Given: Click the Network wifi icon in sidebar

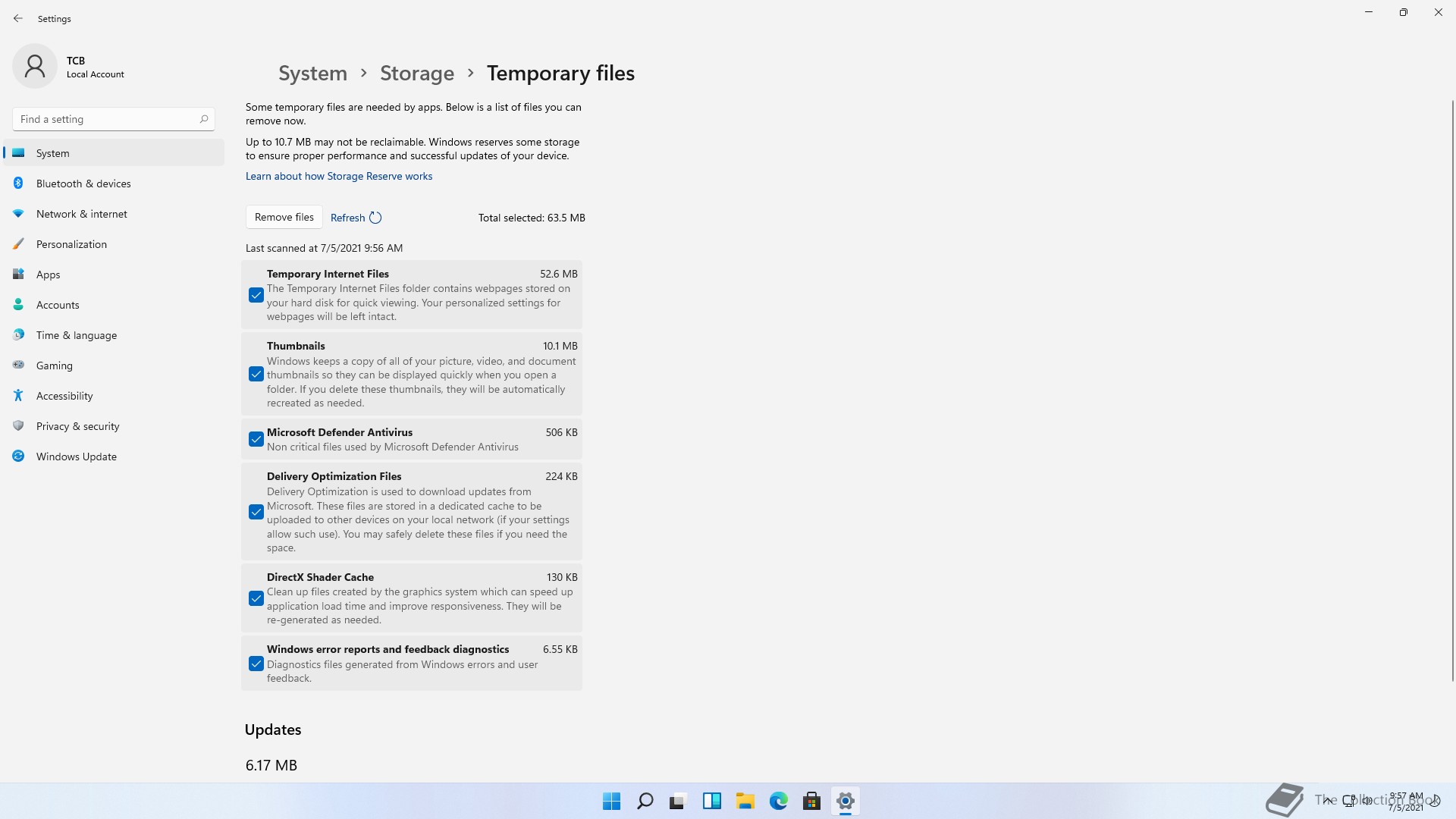Looking at the screenshot, I should point(19,213).
